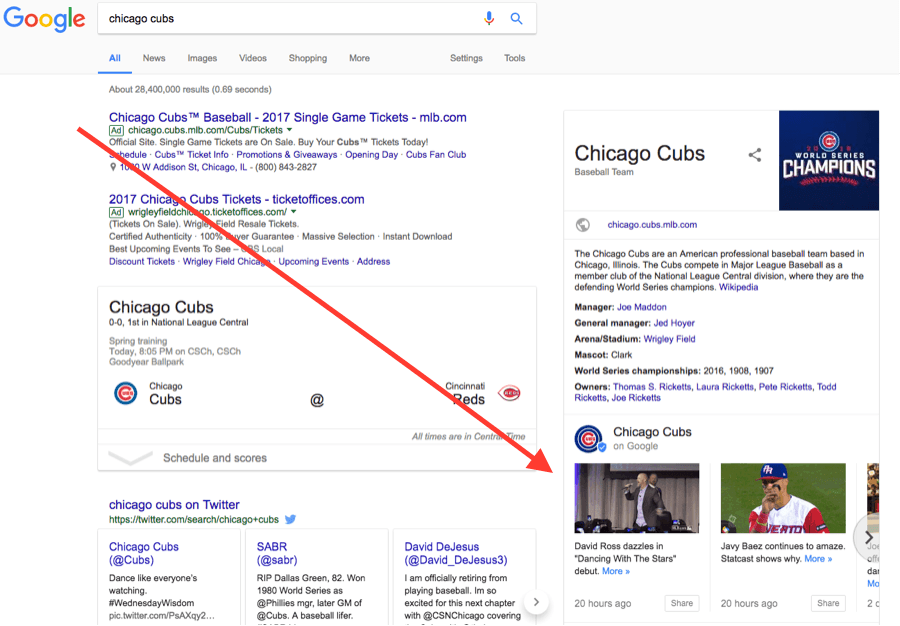Select the All results tab
The width and height of the screenshot is (900, 626).
(115, 58)
